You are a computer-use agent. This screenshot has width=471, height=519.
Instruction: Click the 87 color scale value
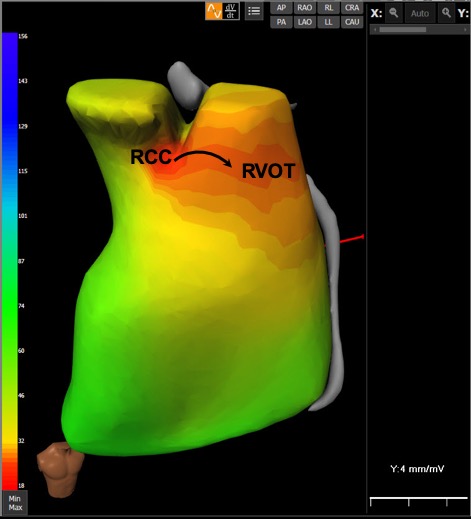(21, 261)
